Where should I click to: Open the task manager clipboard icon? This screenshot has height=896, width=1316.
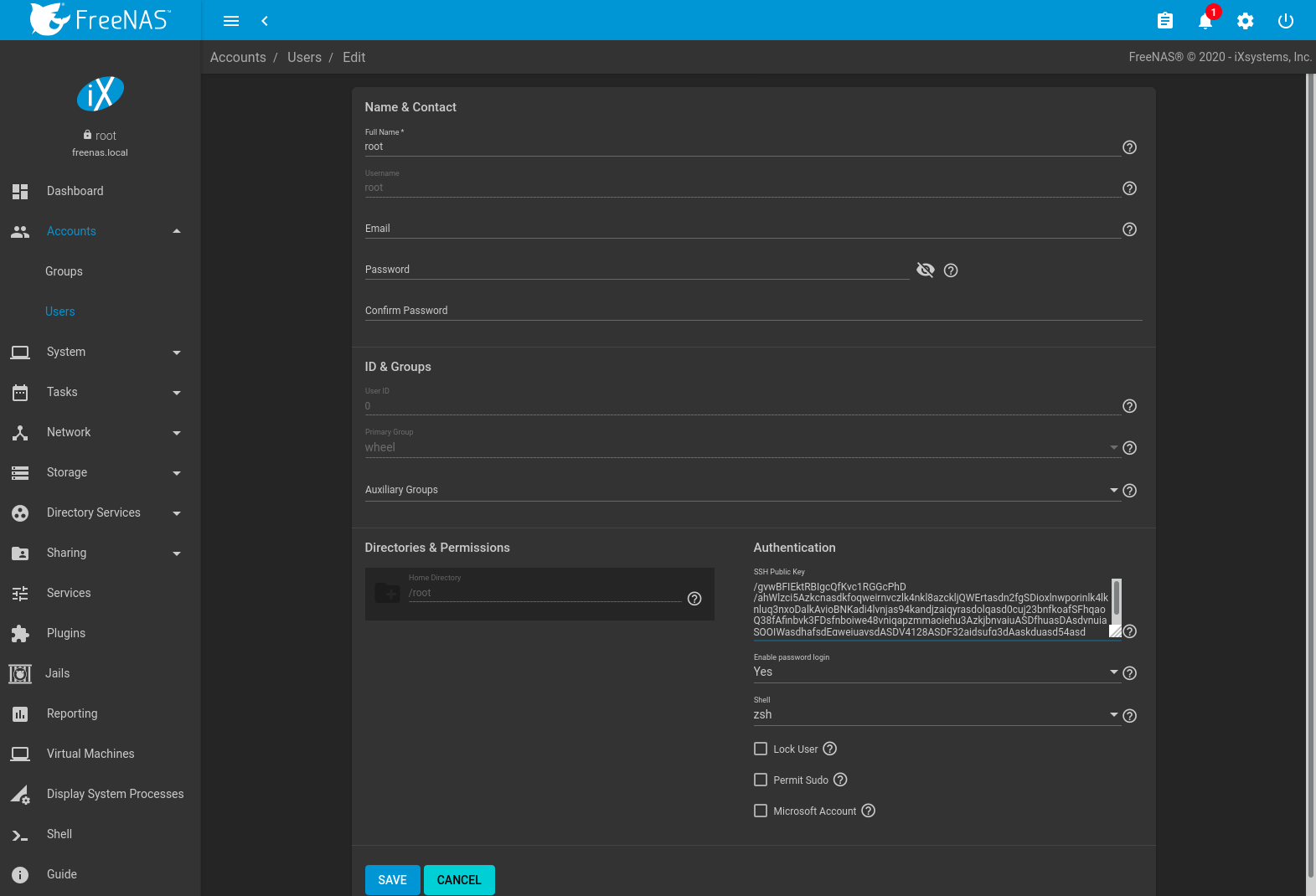1164,21
